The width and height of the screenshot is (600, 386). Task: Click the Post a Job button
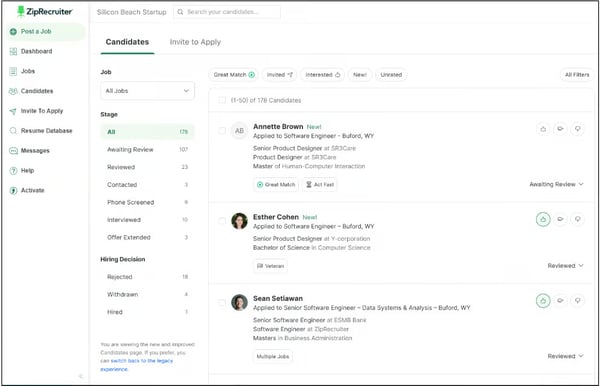(x=46, y=31)
